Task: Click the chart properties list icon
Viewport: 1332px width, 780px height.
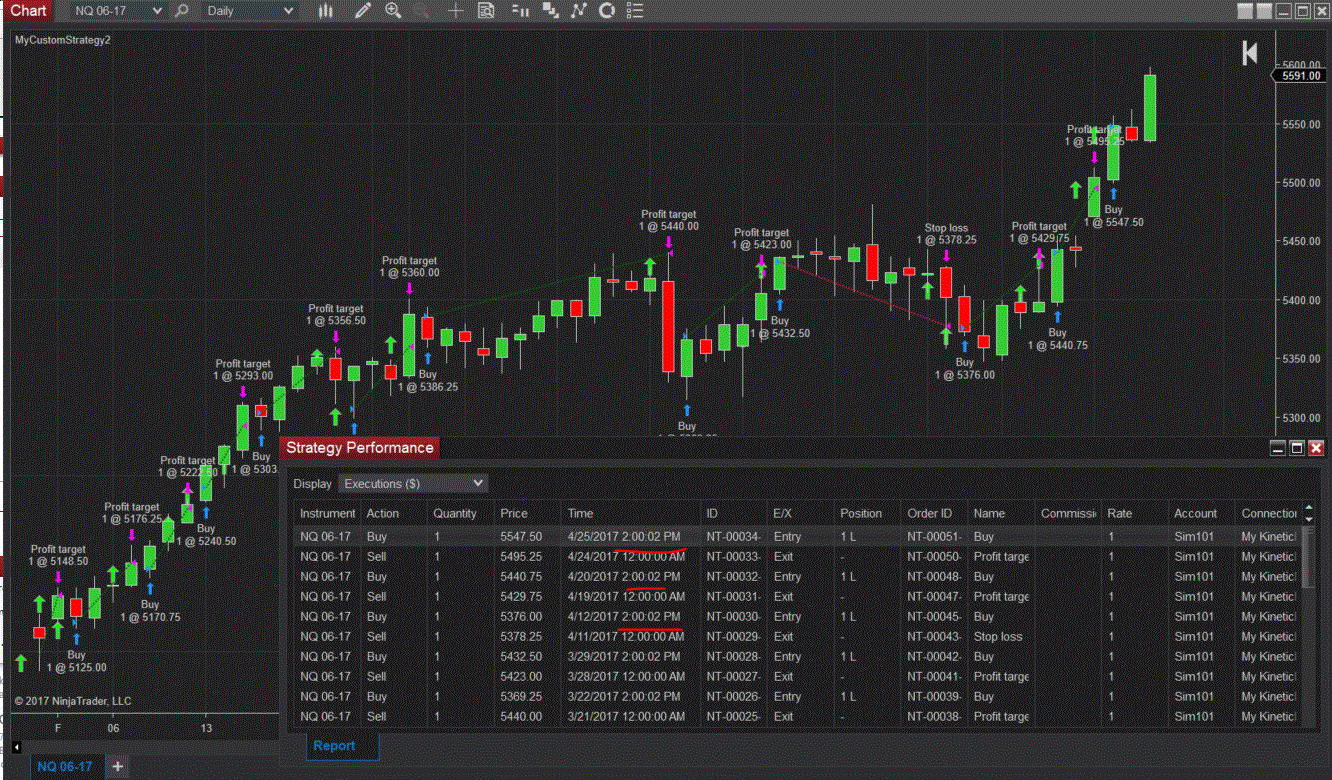Action: click(636, 11)
